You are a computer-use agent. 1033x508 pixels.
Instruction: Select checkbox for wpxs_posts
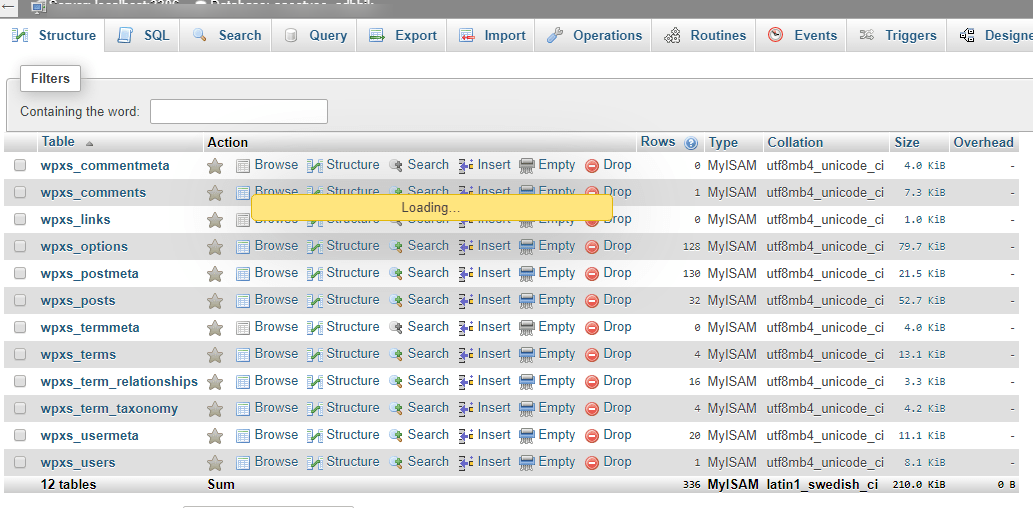20,300
